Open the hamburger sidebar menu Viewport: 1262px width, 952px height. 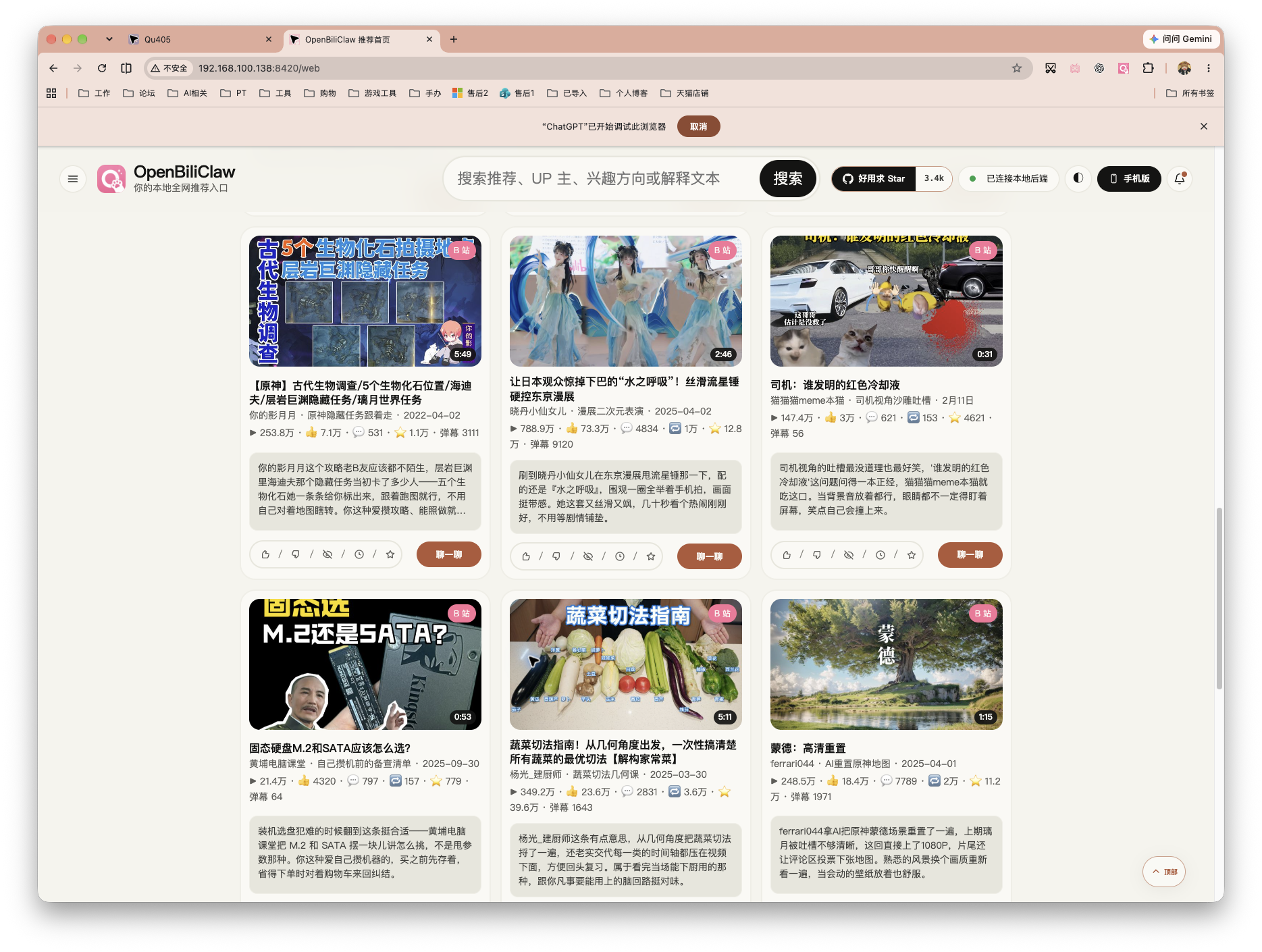(x=73, y=179)
